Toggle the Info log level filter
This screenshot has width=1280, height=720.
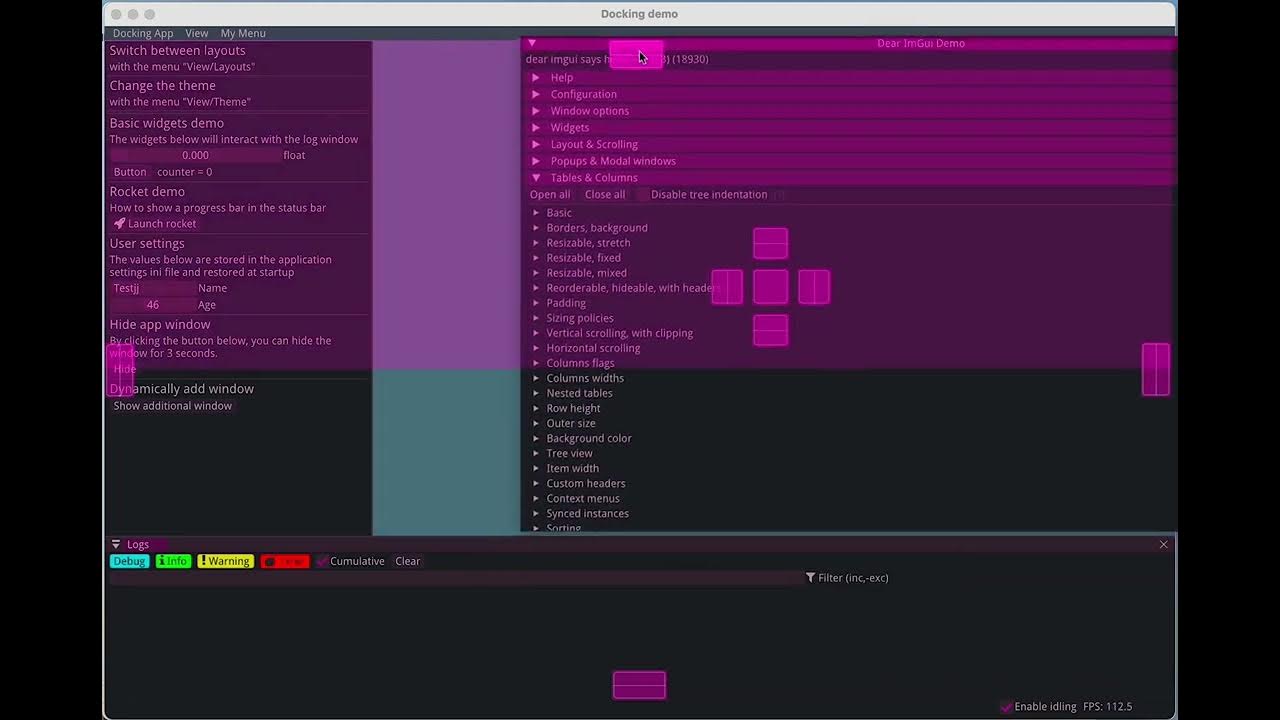[174, 561]
